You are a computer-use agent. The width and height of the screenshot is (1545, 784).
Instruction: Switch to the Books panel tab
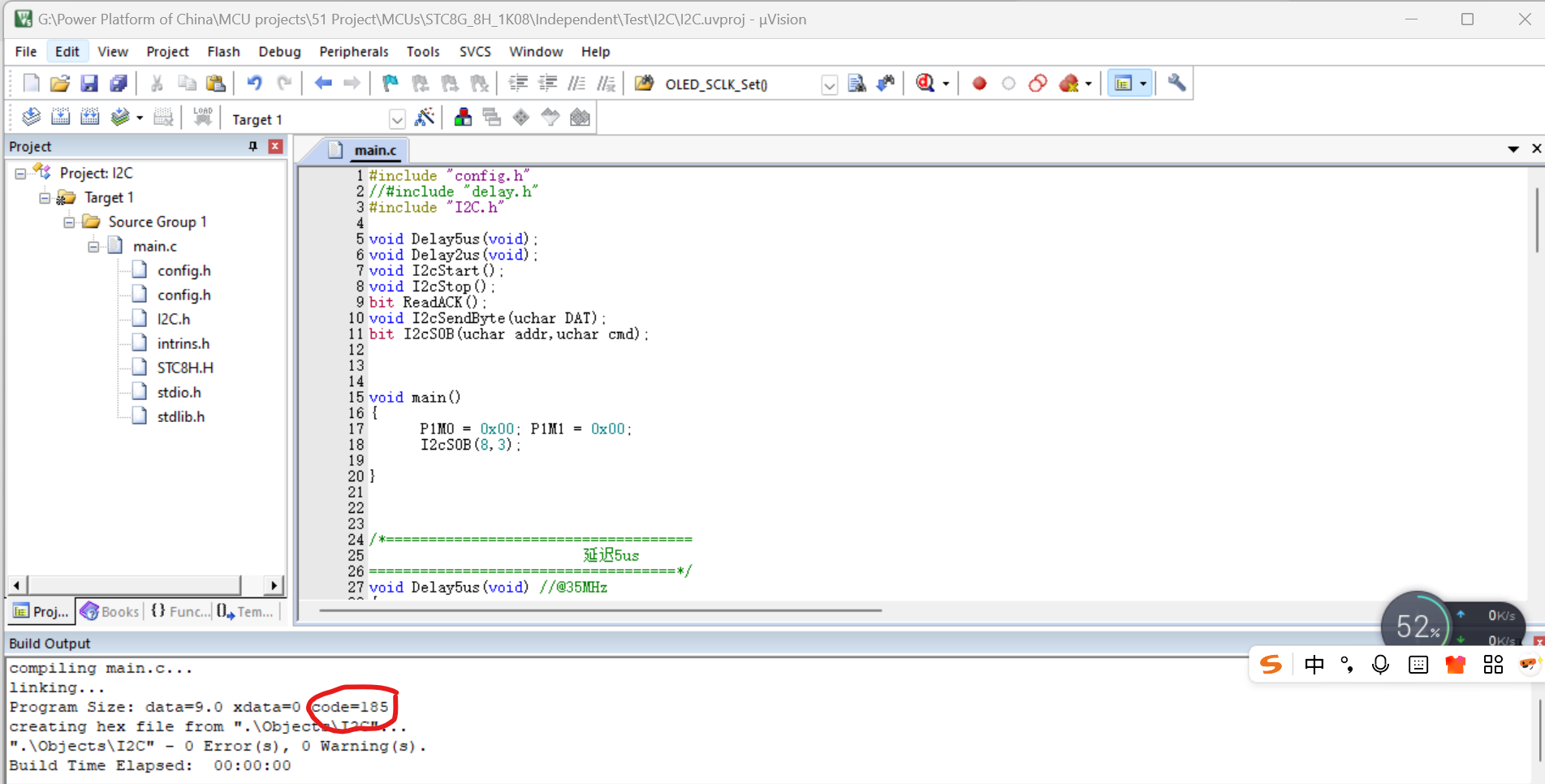[x=110, y=612]
